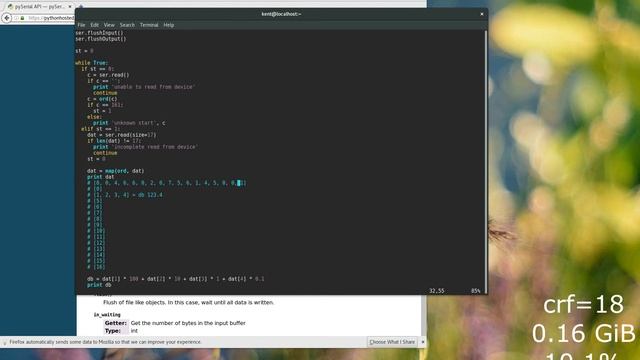This screenshot has height=360, width=640.
Task: Click the '# [16]' comment line
Action: [96, 267]
